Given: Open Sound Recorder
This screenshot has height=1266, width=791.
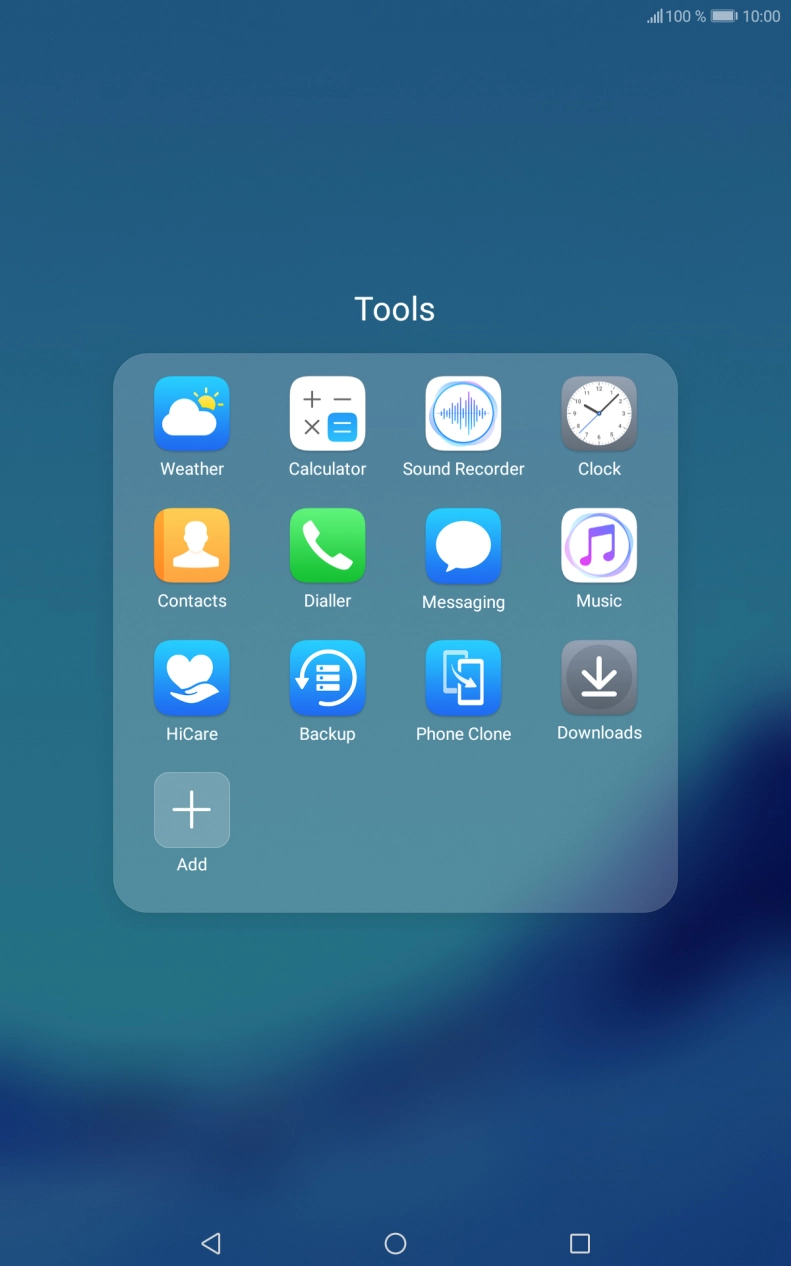Looking at the screenshot, I should tap(463, 414).
